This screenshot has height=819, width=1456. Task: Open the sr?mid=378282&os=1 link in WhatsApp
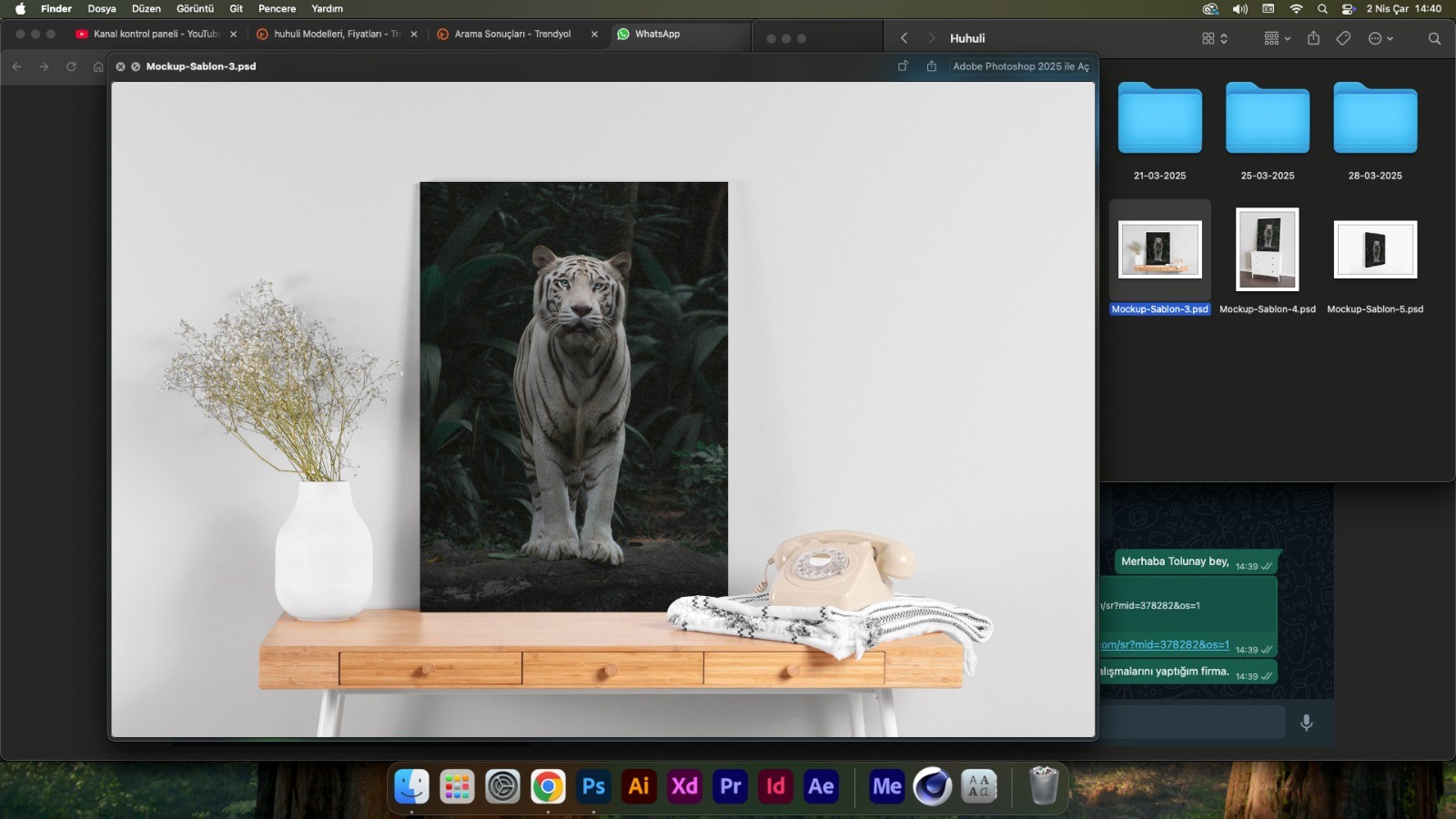tap(1165, 644)
